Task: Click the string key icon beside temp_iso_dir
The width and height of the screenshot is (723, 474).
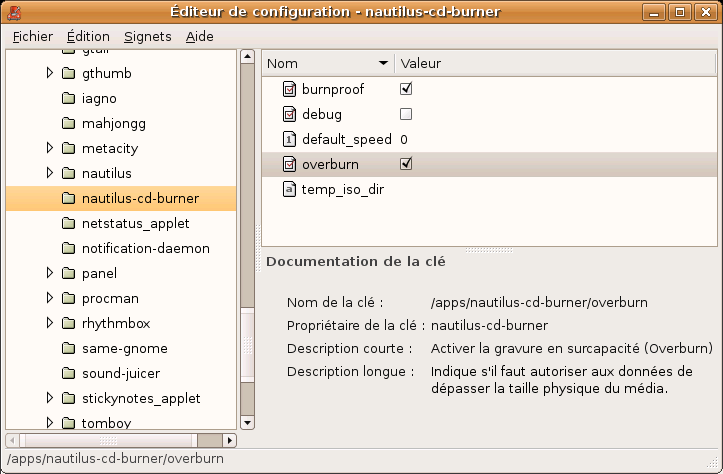Action: pyautogui.click(x=289, y=189)
